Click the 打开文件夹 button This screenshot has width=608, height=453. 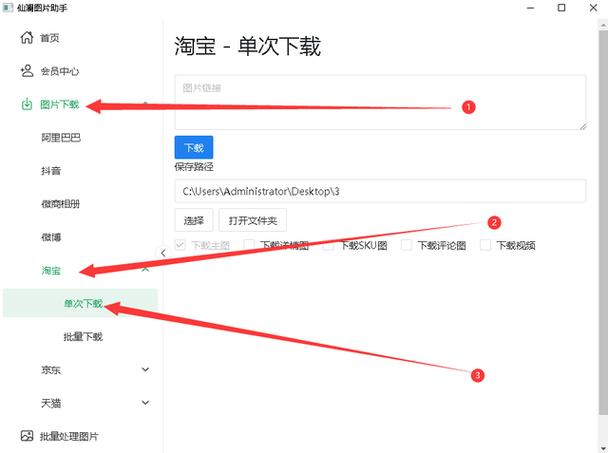coord(256,220)
